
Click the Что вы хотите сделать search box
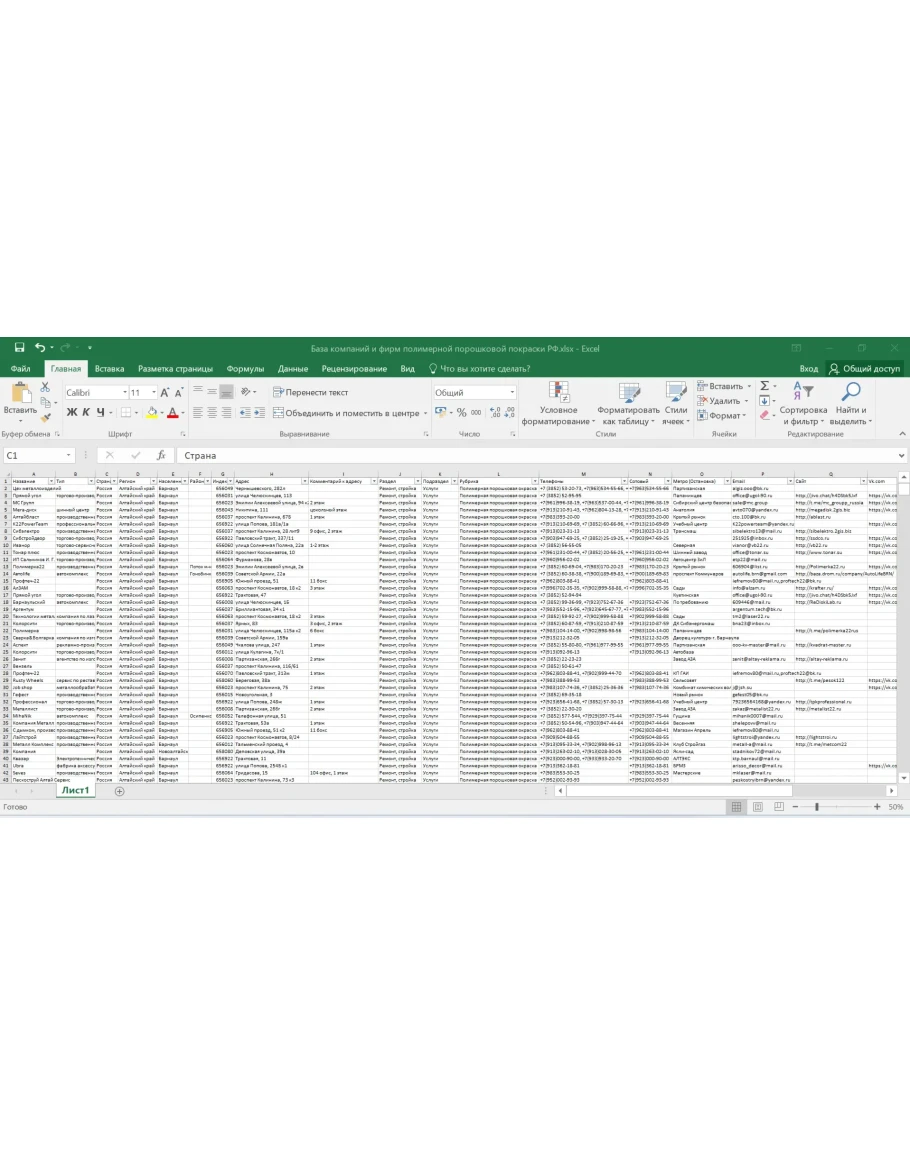(480, 368)
